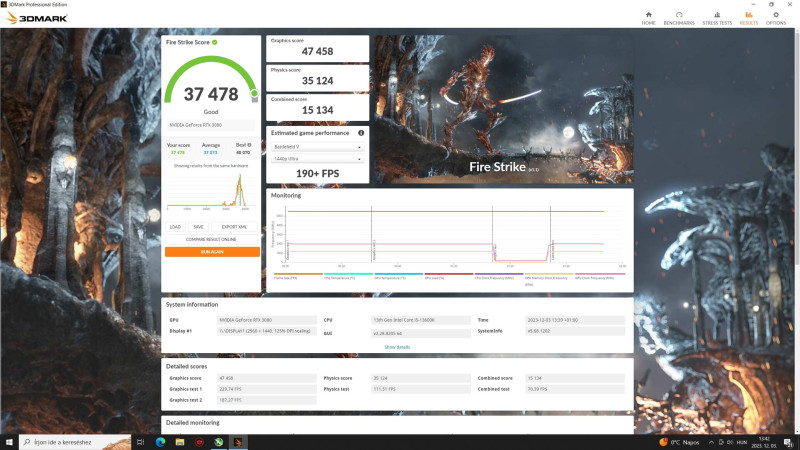Toggle Frame rate (FPS) orange legend

(x=298, y=276)
